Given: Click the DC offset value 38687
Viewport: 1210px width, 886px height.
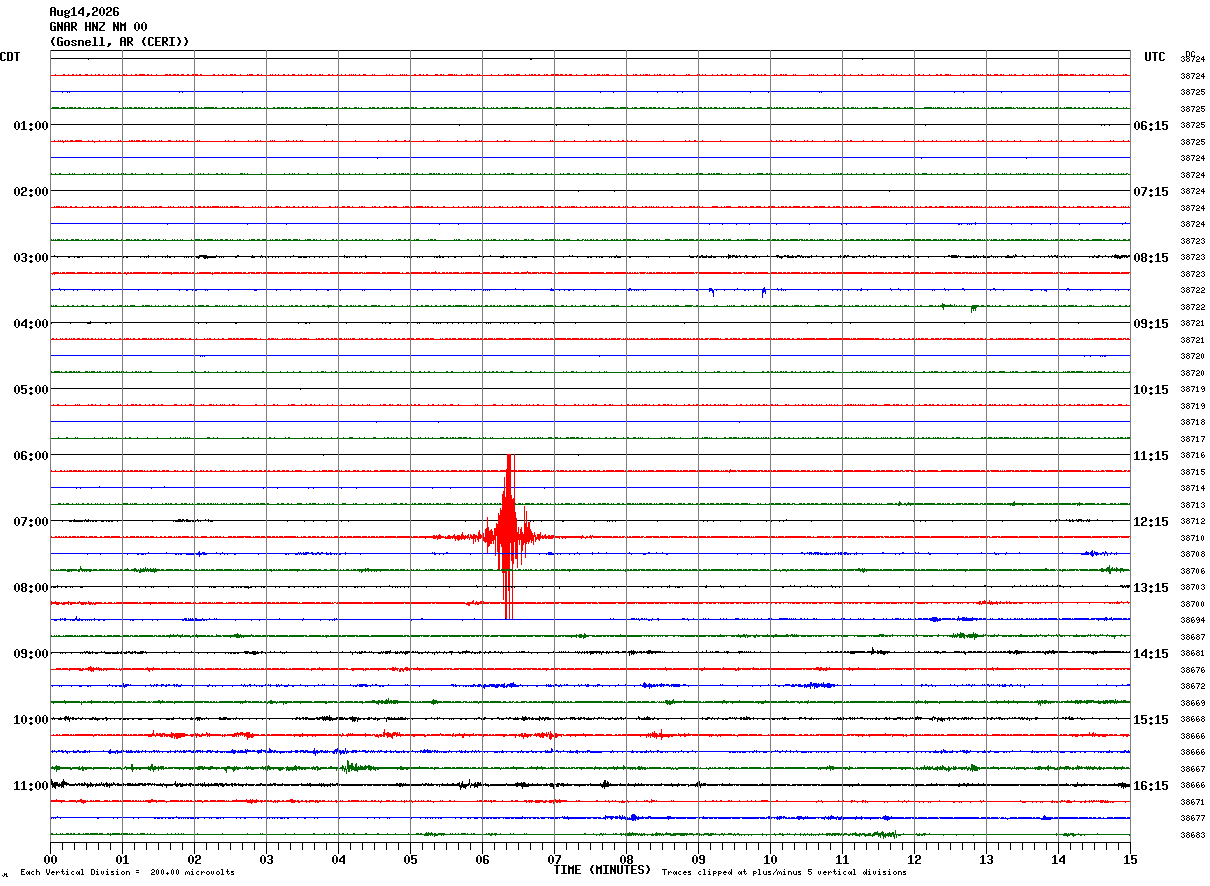Looking at the screenshot, I should coord(1193,637).
